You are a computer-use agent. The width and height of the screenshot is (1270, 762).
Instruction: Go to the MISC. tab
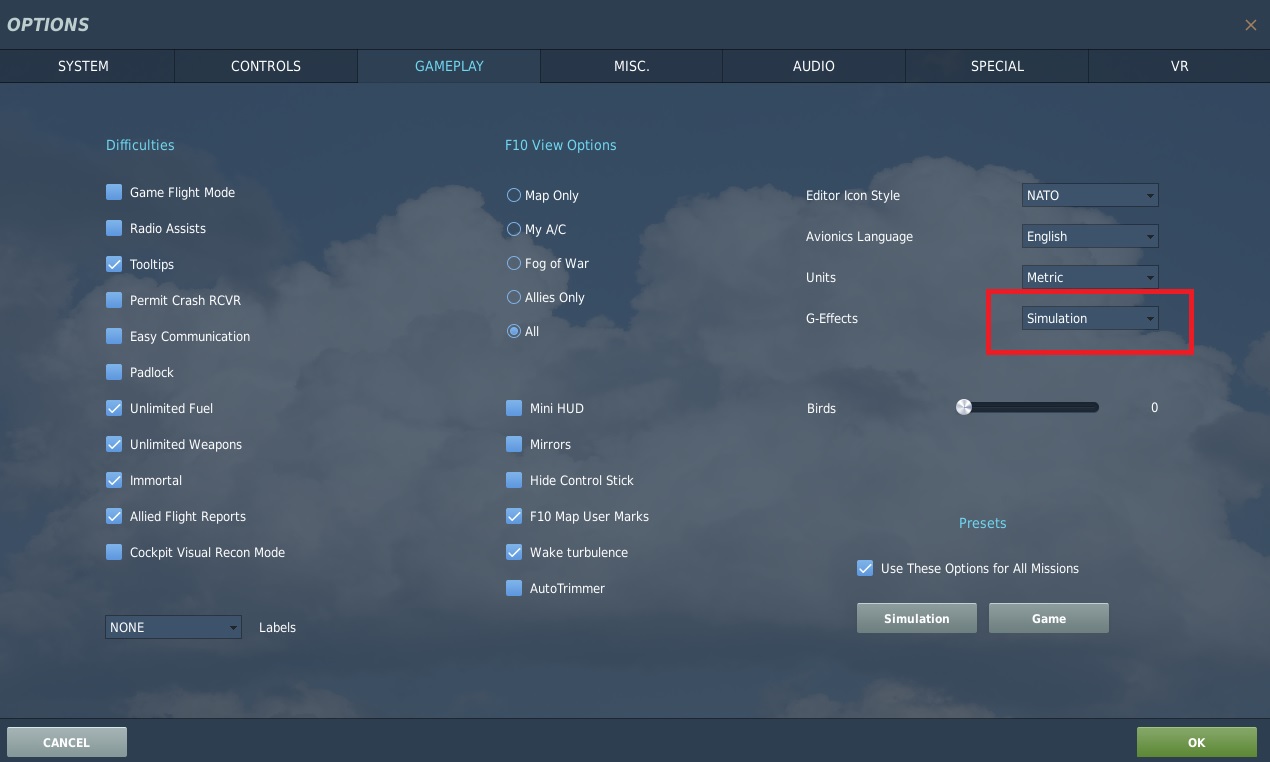click(x=632, y=66)
